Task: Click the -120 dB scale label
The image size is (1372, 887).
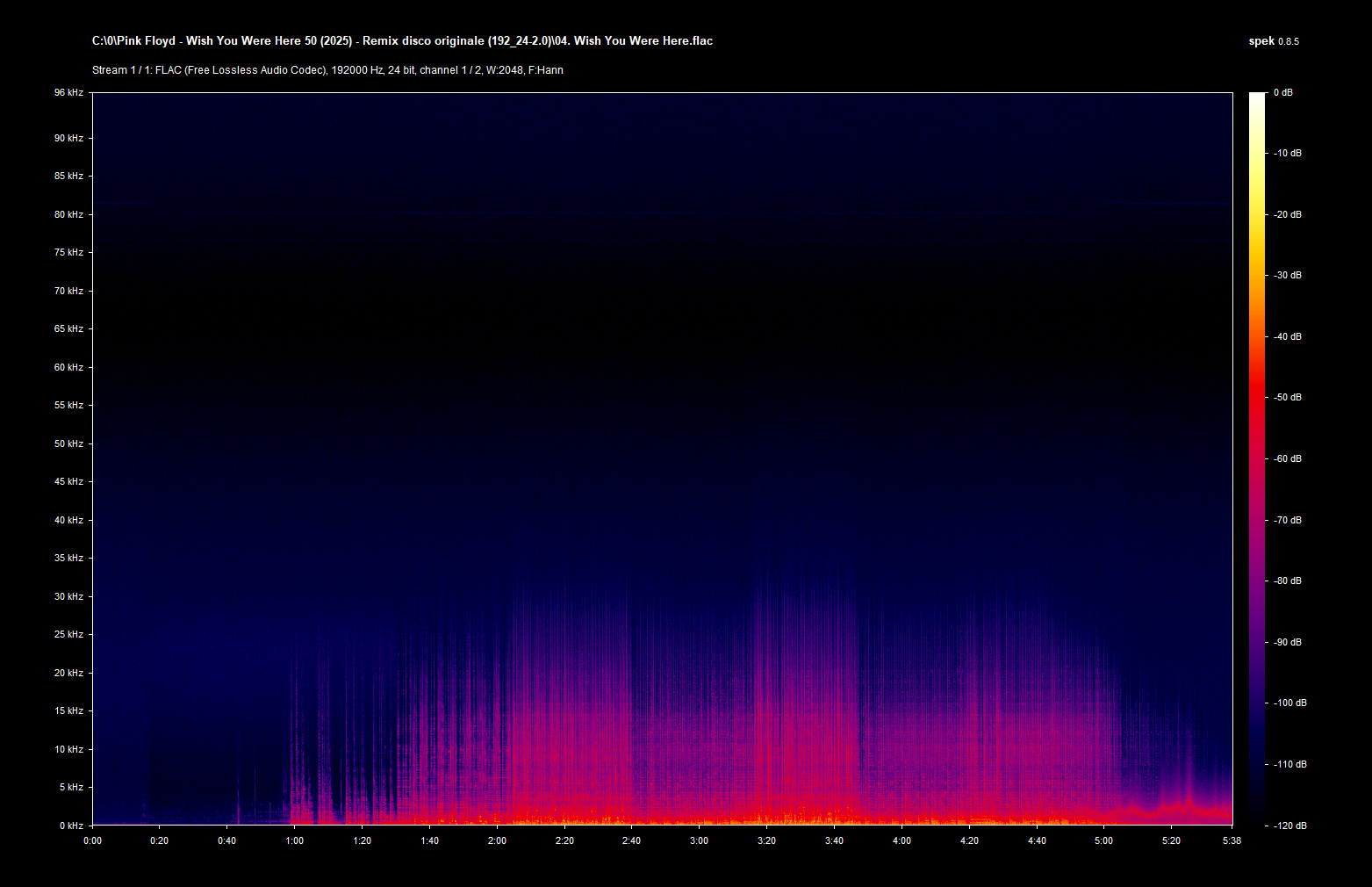Action: coord(1289,826)
